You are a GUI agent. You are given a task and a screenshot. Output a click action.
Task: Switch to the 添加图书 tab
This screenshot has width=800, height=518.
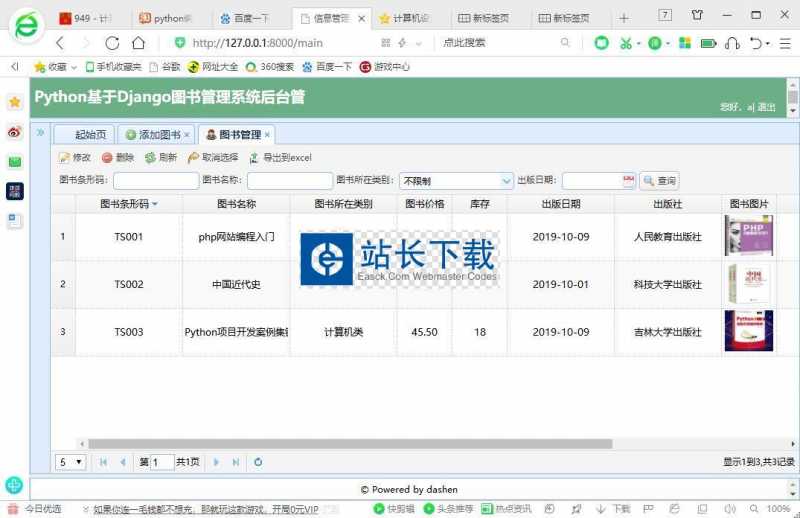coord(153,135)
